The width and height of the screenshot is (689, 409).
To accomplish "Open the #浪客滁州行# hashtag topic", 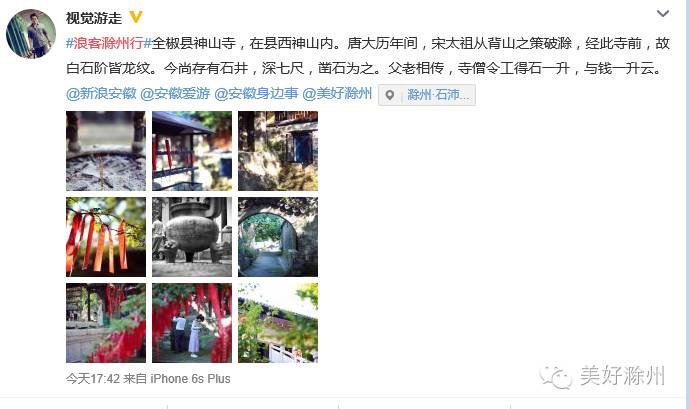I will (109, 43).
